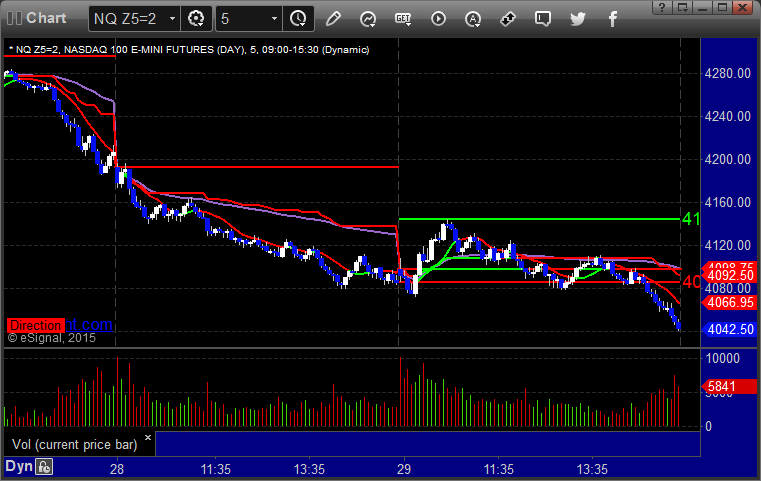Click the Chart title menu handle

click(x=13, y=18)
